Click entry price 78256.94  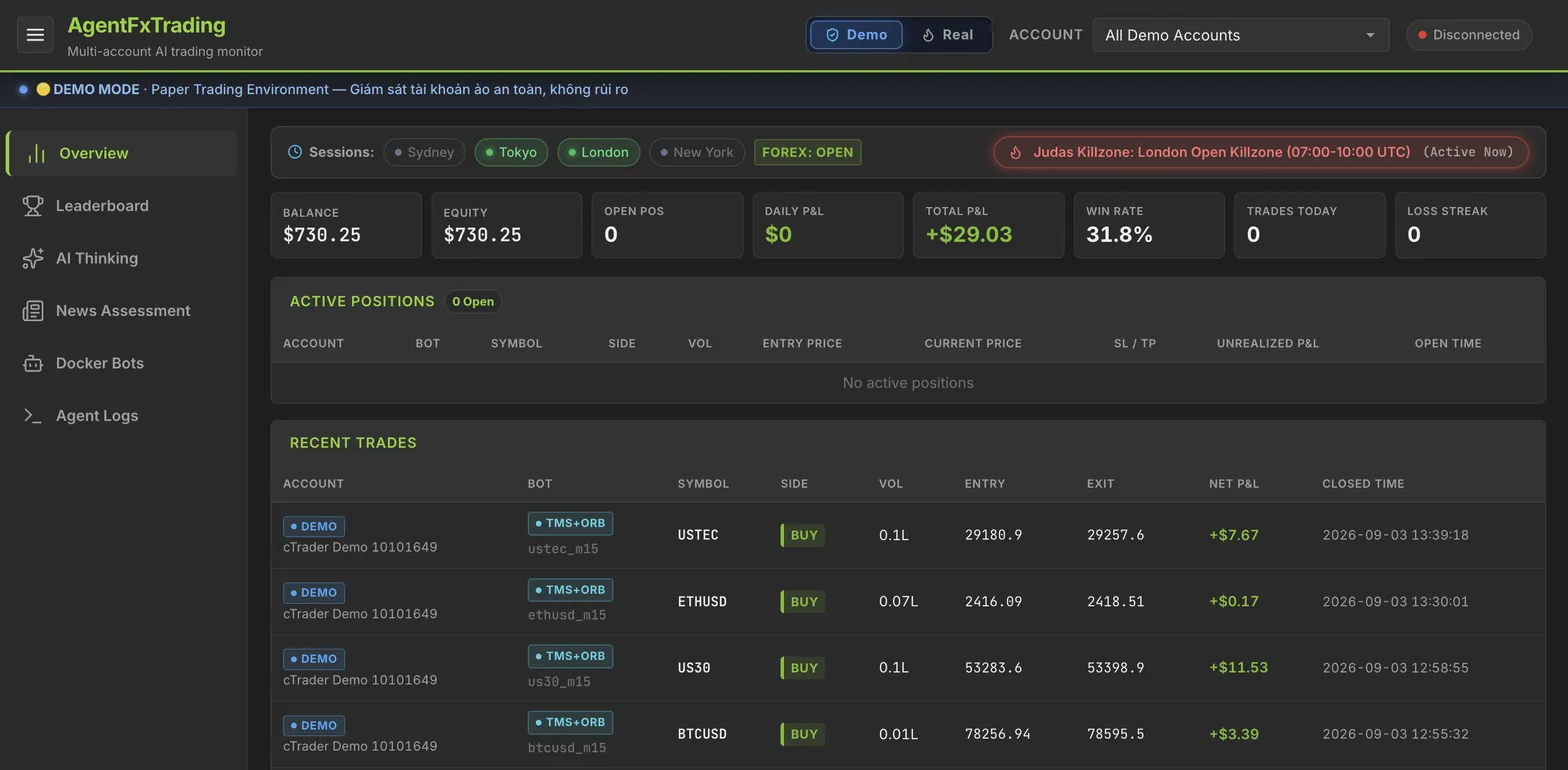click(997, 734)
